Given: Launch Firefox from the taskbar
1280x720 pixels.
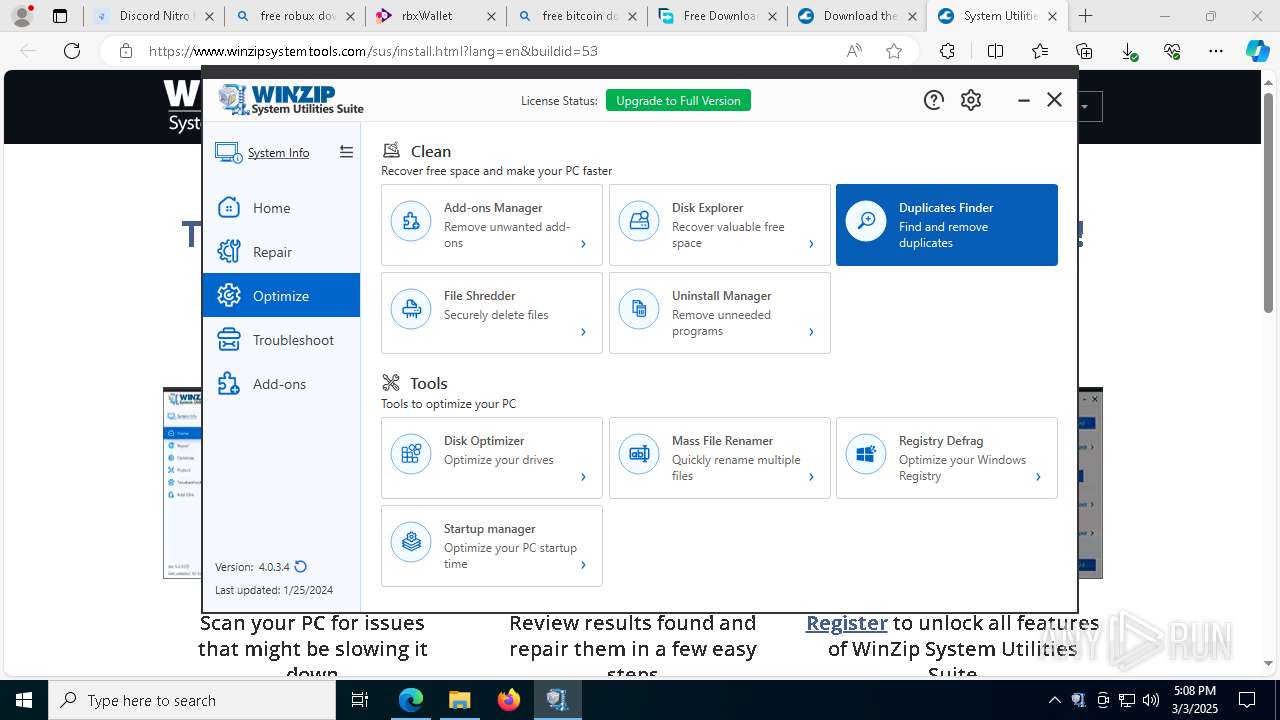Looking at the screenshot, I should pos(509,700).
